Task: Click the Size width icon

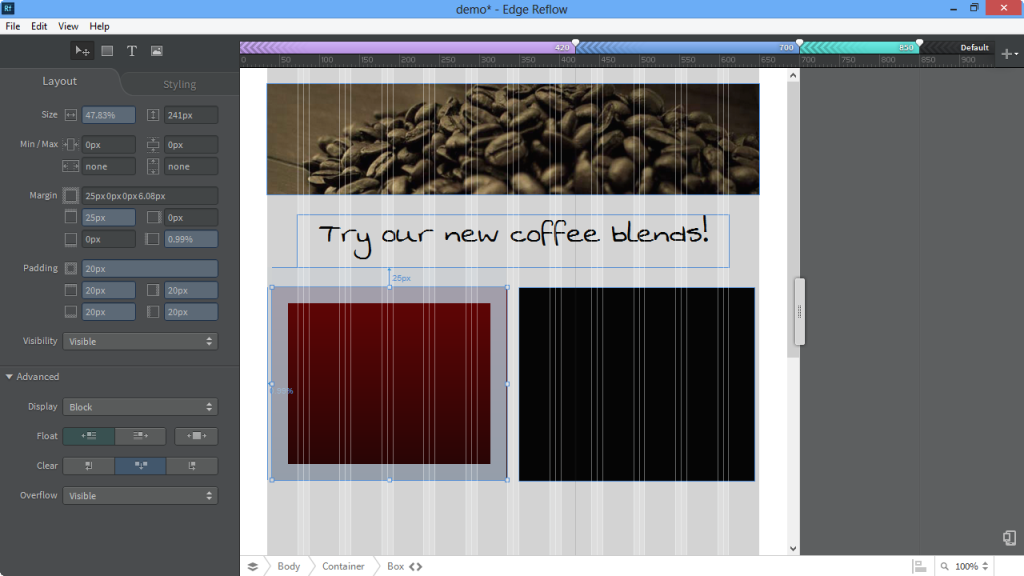Action: point(71,115)
